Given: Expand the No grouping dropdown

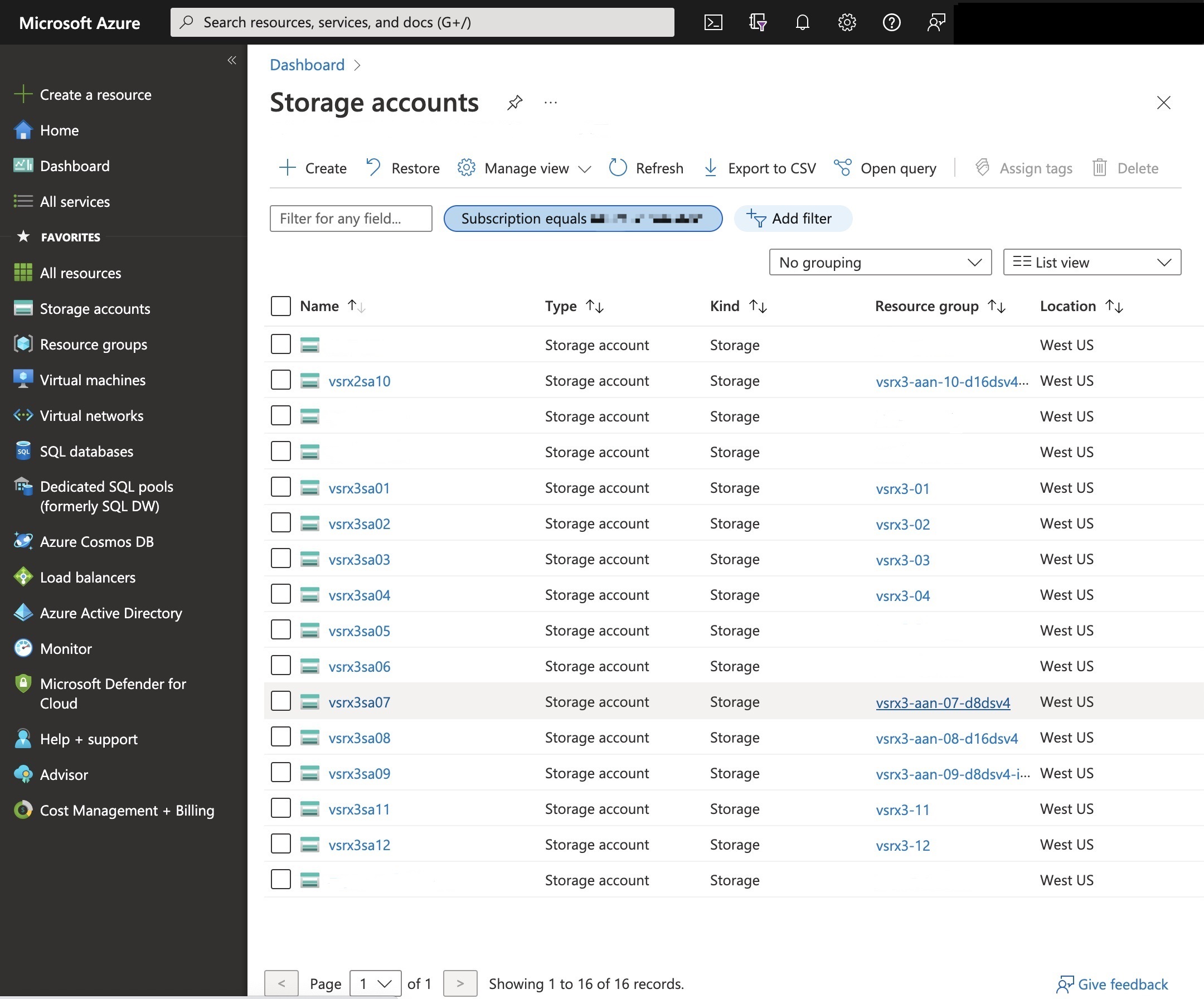Looking at the screenshot, I should 880,262.
